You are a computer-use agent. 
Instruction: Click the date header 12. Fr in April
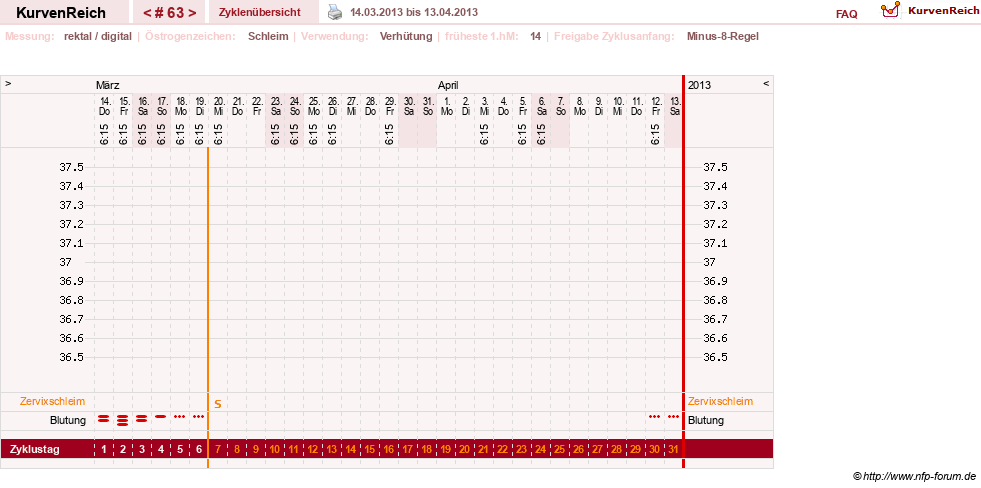click(x=656, y=106)
